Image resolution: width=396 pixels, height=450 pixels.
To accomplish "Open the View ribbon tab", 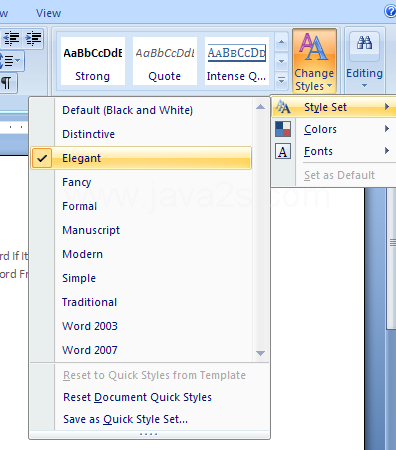I will click(49, 13).
